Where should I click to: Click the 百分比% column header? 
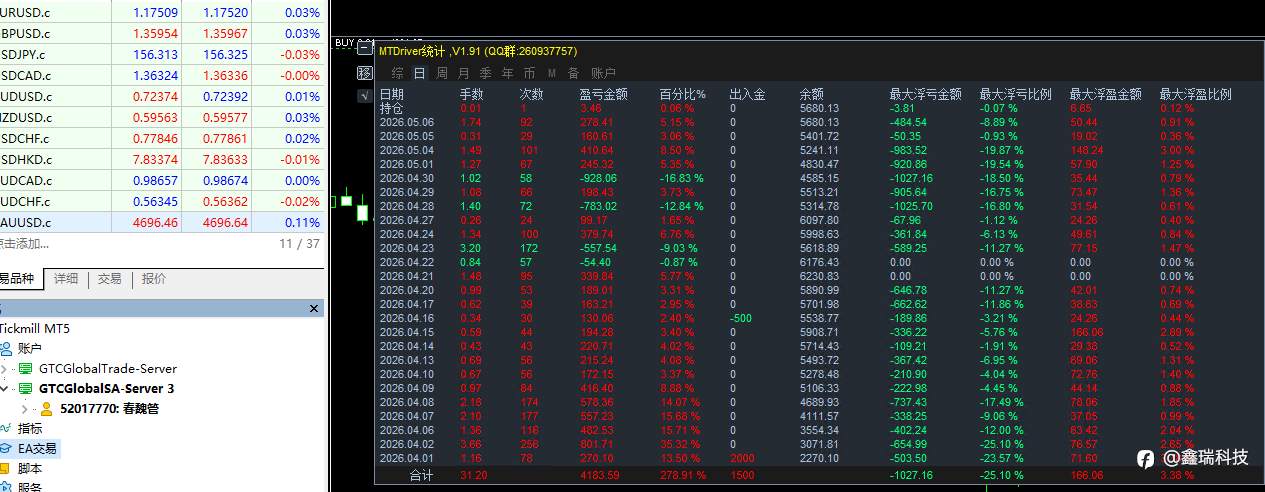point(683,94)
